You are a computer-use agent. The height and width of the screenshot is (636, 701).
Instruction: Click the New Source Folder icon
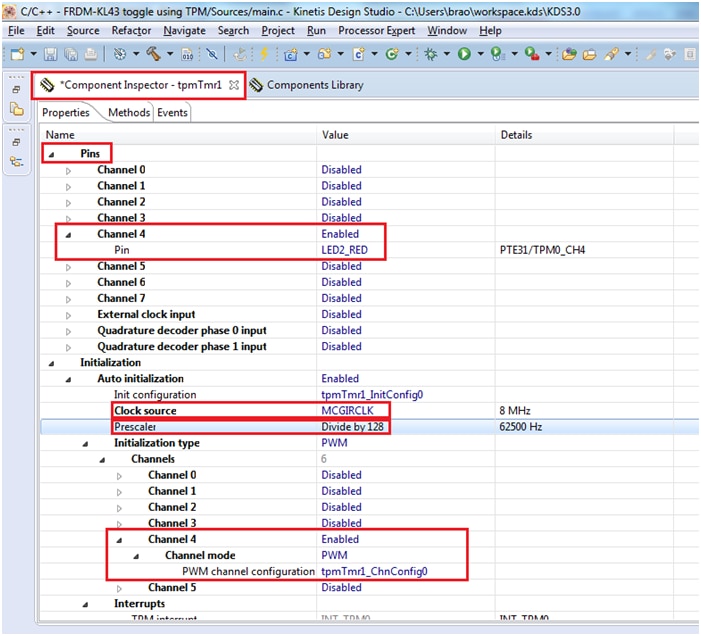pyautogui.click(x=325, y=54)
